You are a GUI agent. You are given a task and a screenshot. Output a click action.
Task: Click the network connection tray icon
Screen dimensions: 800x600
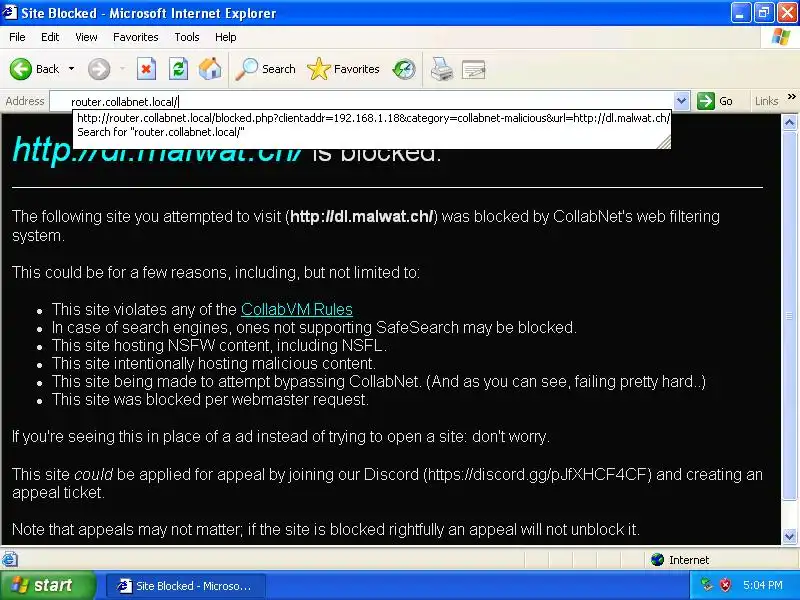pyautogui.click(x=707, y=585)
